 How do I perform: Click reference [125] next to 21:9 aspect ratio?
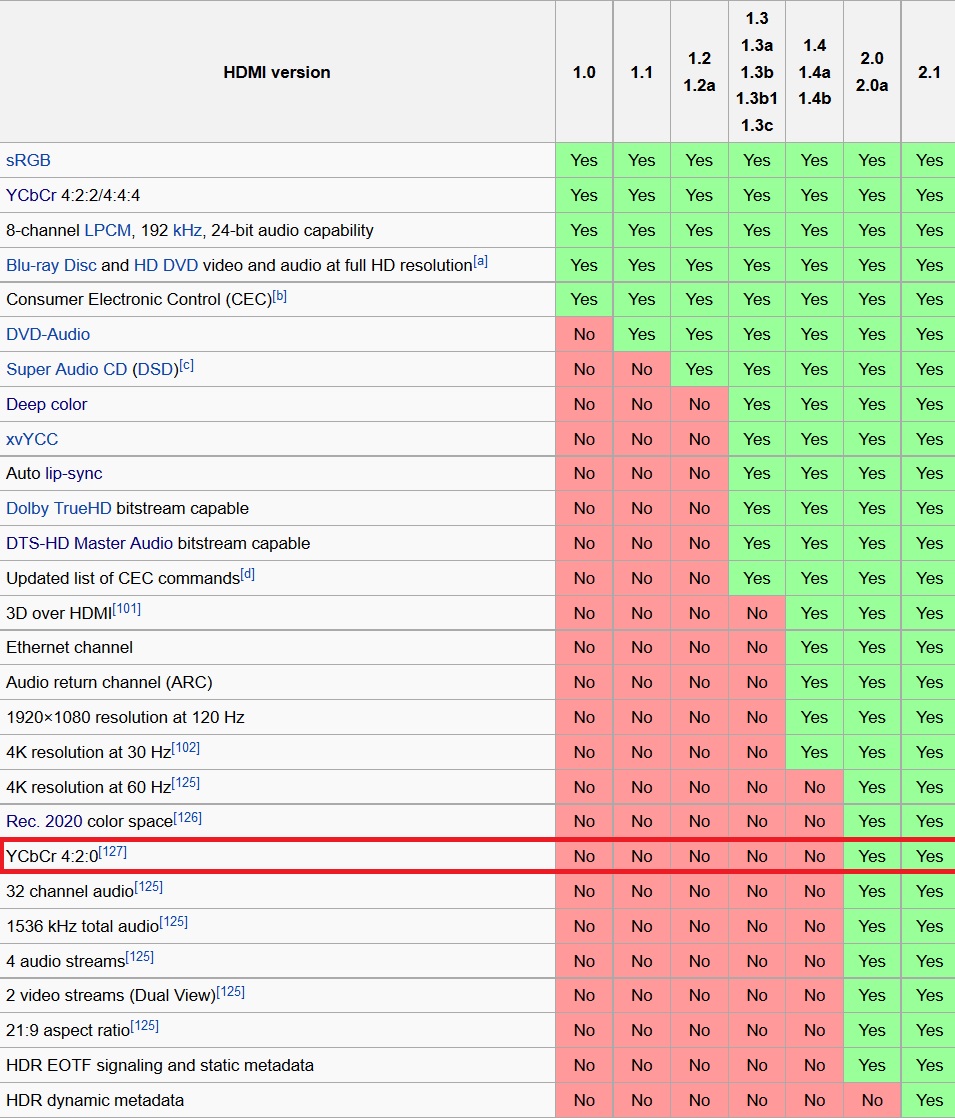pyautogui.click(x=145, y=1025)
